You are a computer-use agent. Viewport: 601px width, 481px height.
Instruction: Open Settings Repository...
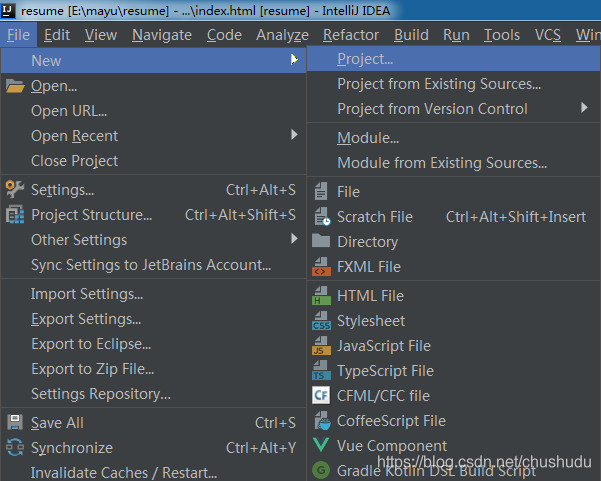(x=153, y=394)
